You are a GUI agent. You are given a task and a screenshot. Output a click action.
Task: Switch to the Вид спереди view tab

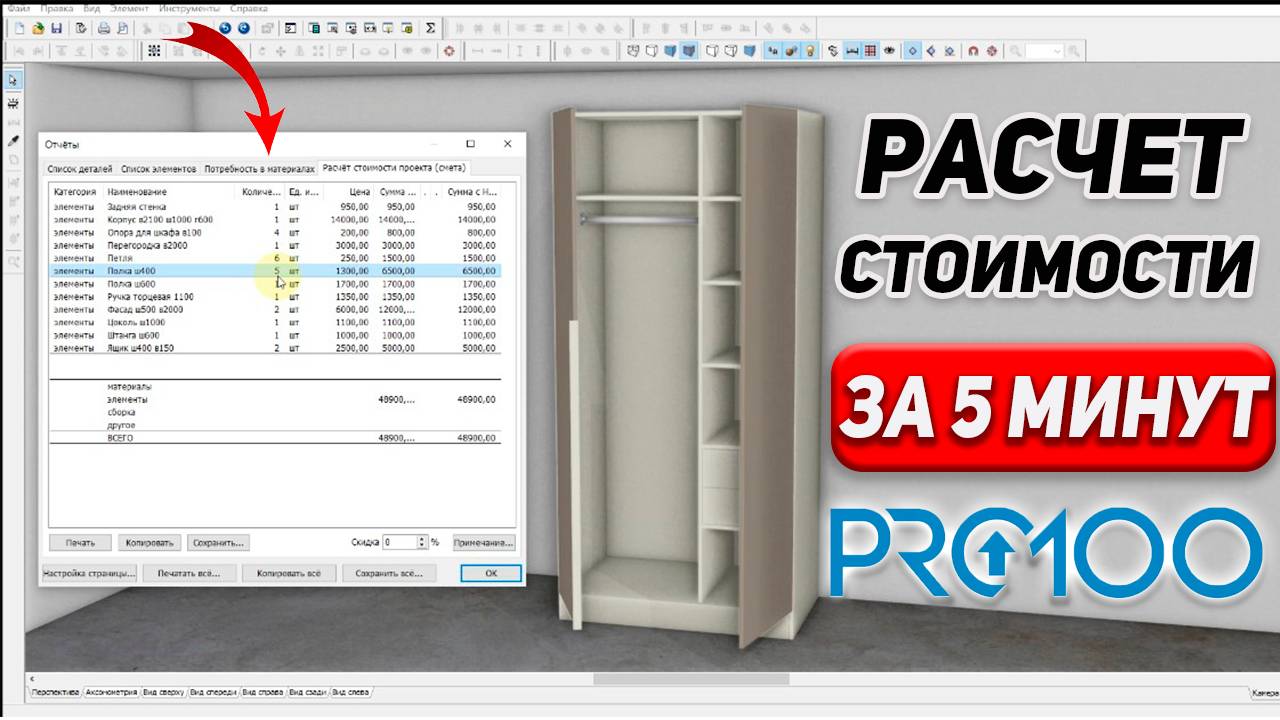211,692
